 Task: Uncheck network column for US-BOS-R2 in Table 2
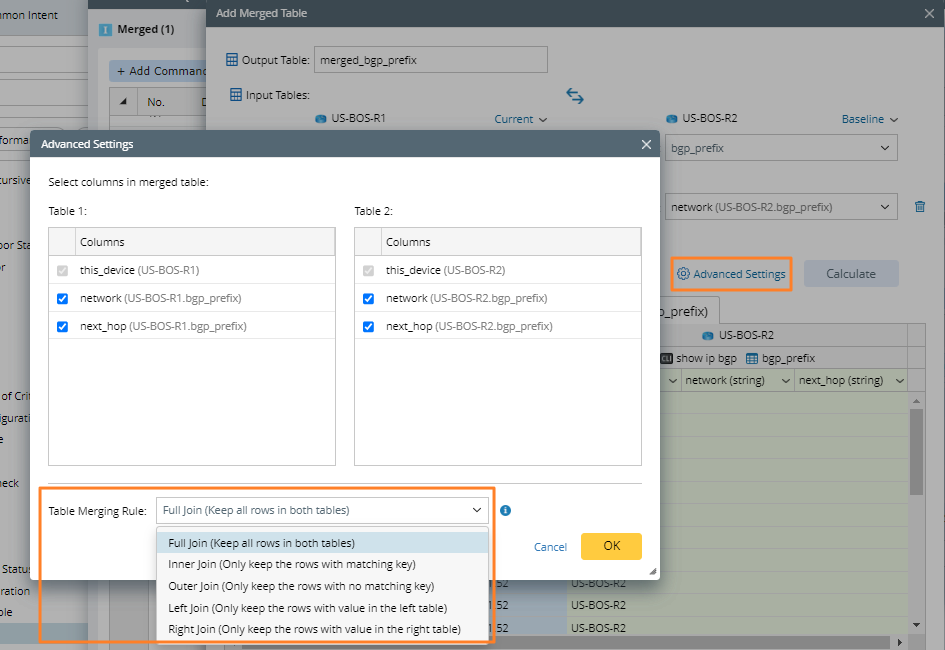(x=369, y=298)
